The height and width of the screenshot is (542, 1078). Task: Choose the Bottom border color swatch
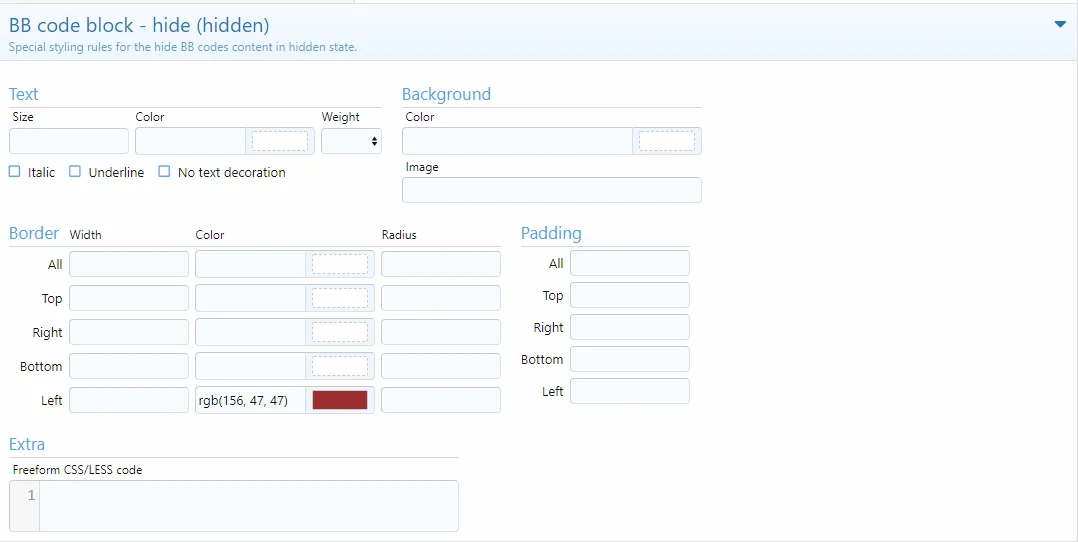point(340,366)
